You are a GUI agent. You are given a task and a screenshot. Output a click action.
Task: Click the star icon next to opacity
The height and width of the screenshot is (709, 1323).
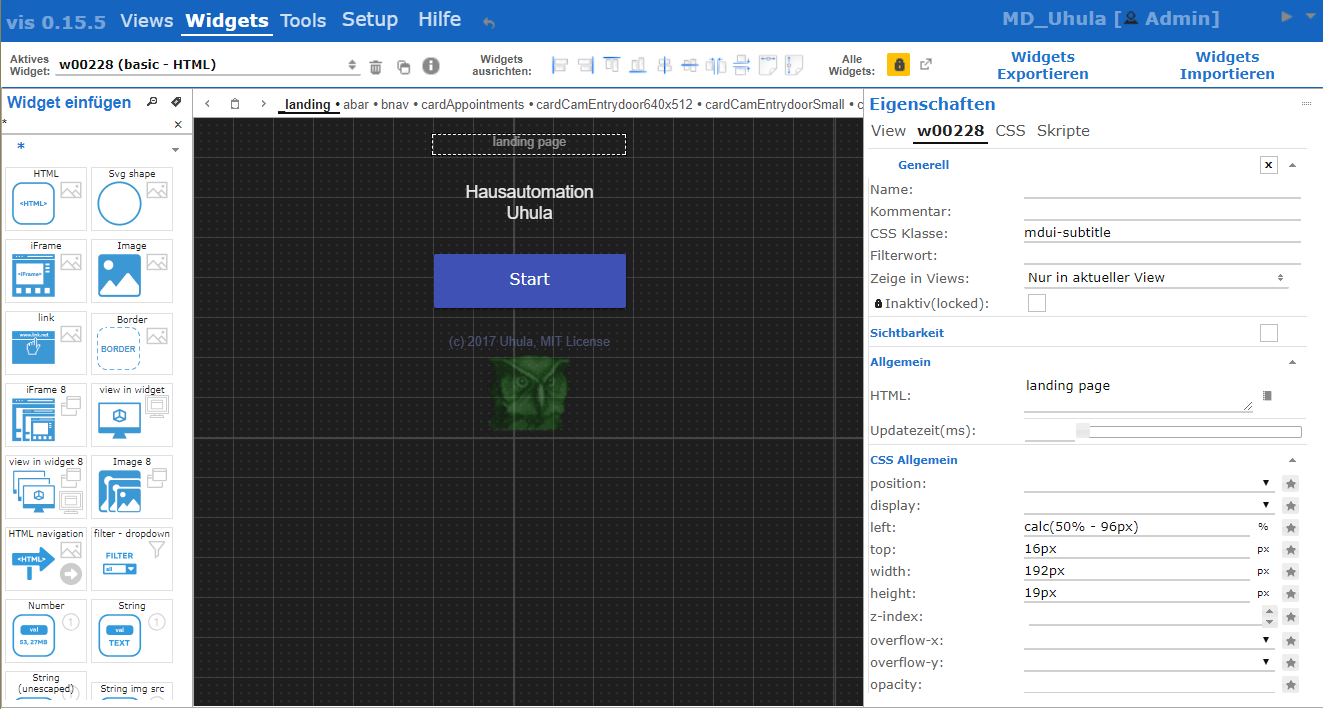click(x=1291, y=685)
